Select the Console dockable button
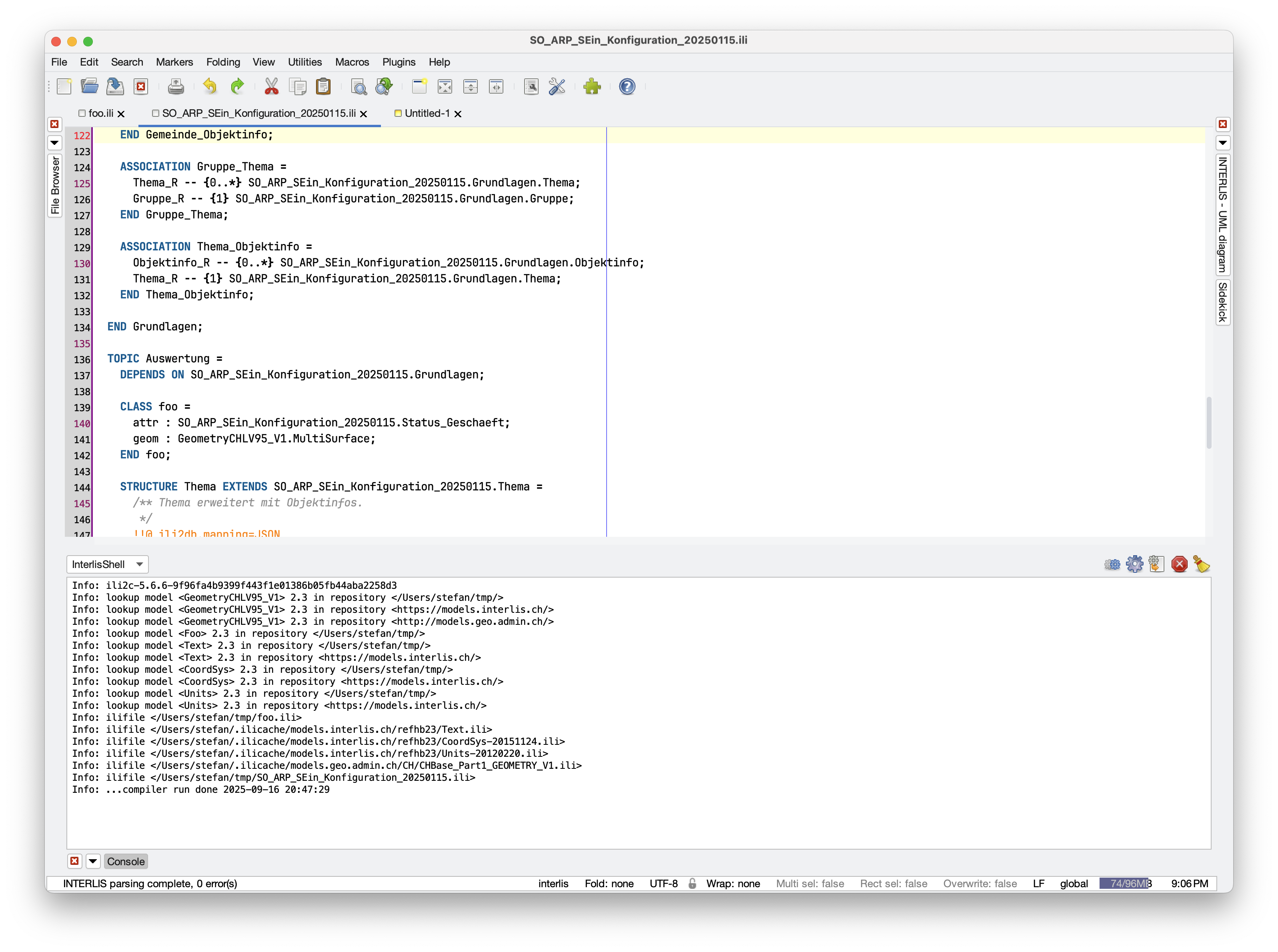Image resolution: width=1278 pixels, height=952 pixels. coord(126,861)
